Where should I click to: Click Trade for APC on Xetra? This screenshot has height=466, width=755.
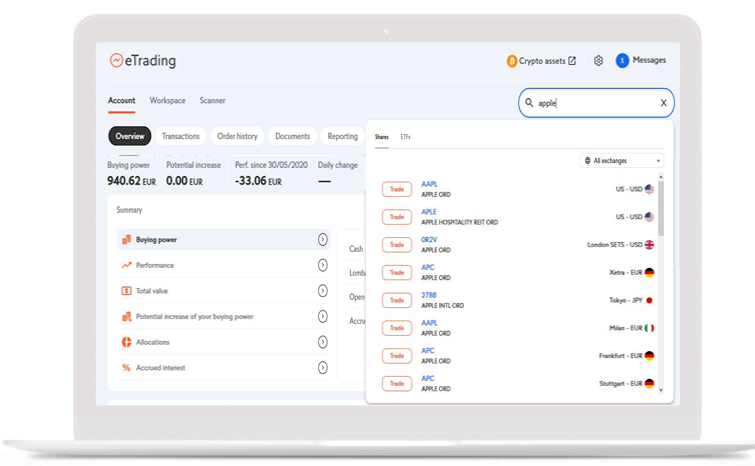click(397, 272)
